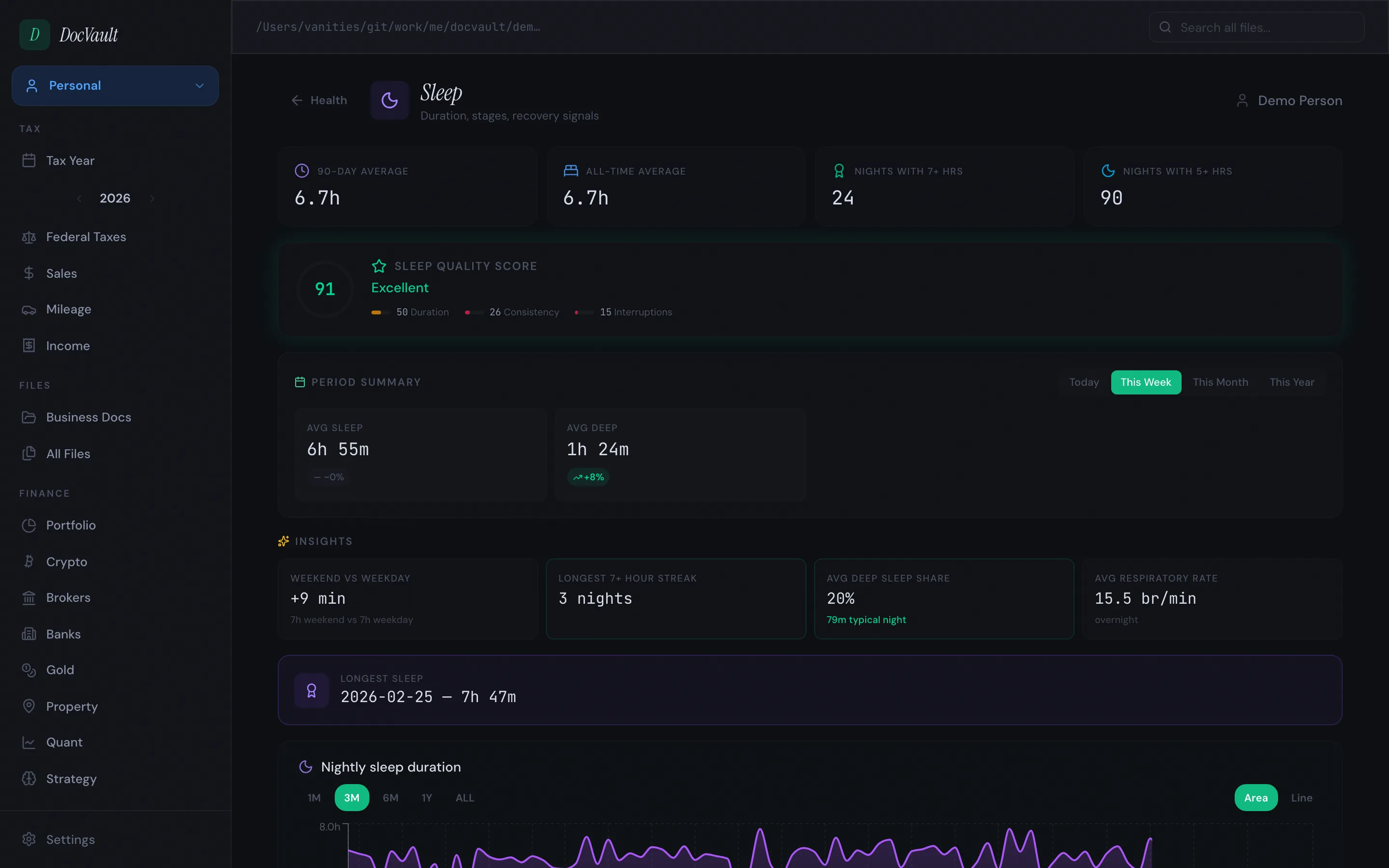Click the Tax Year calendar icon
Screen dimensions: 1389x868
tap(29, 161)
